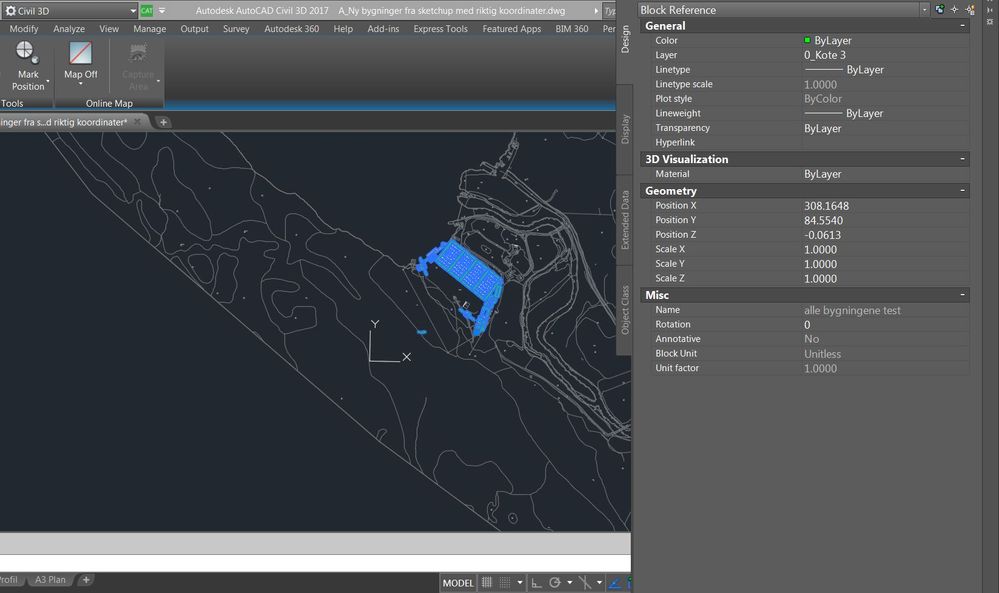Open Quick Select in Properties palette
Viewport: 999px width, 593px height.
[x=970, y=10]
